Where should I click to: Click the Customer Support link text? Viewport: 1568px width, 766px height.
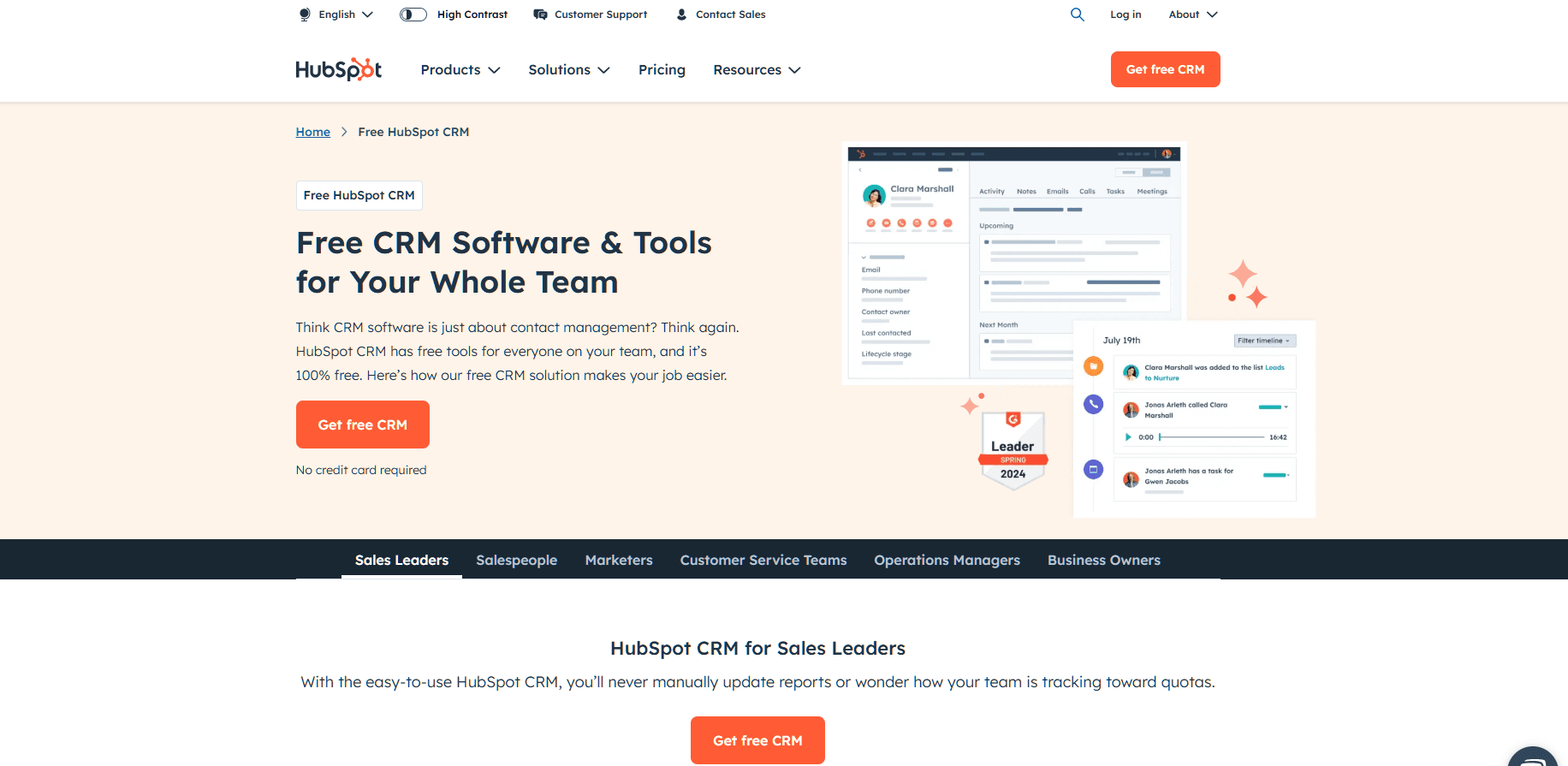click(601, 15)
